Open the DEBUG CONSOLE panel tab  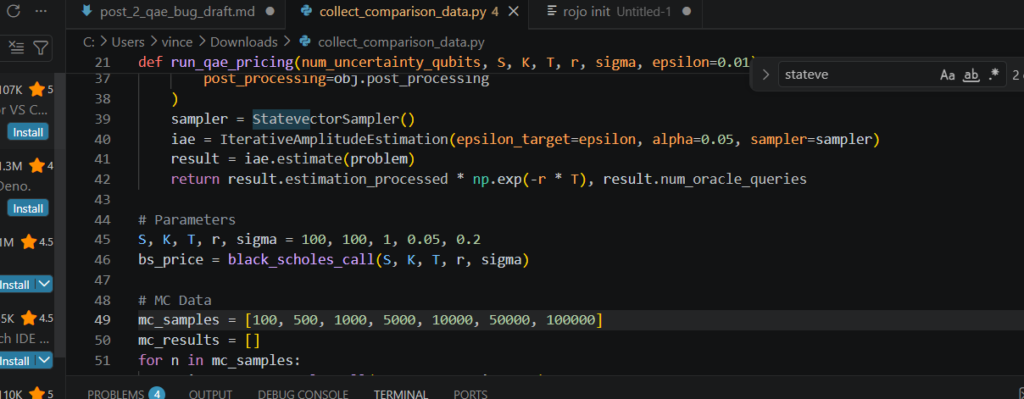(303, 394)
